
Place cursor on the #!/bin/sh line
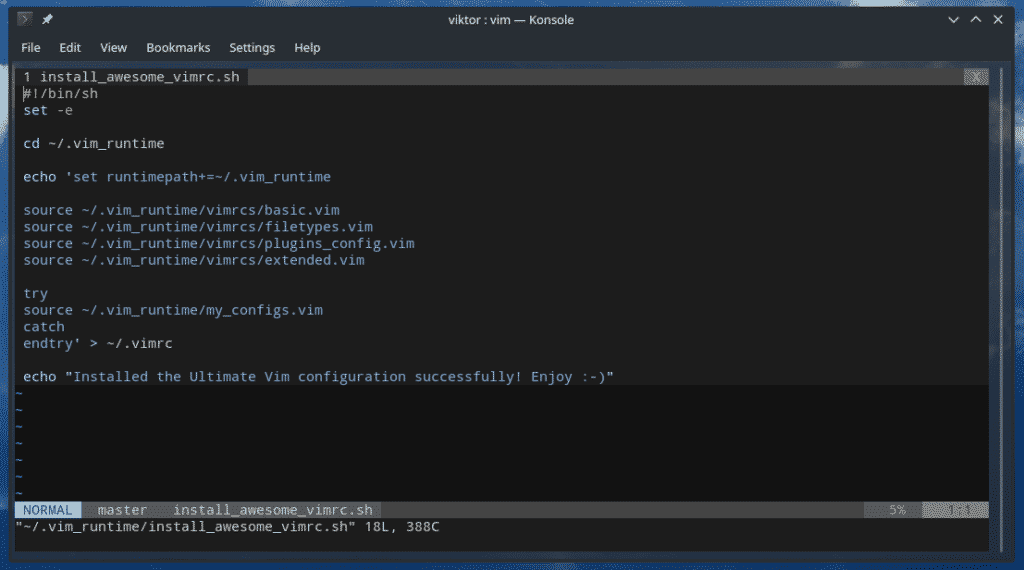point(61,93)
